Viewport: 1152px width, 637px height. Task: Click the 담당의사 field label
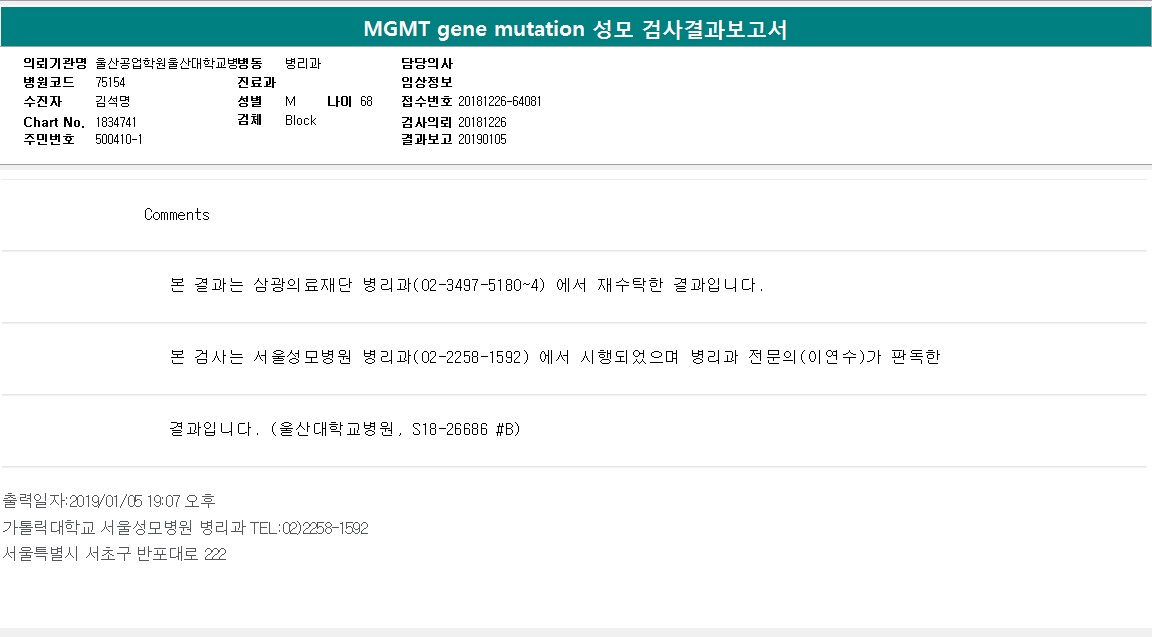point(427,63)
